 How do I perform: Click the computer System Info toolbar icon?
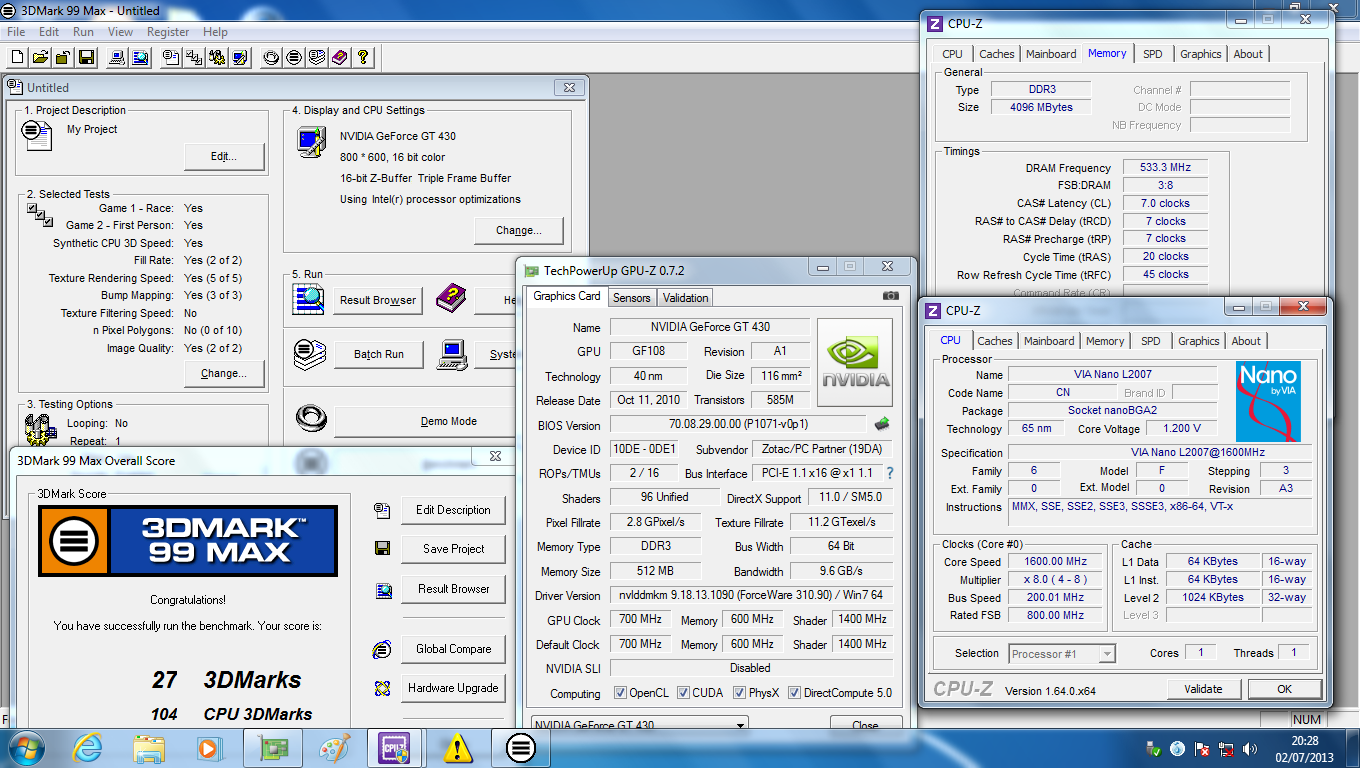point(117,58)
